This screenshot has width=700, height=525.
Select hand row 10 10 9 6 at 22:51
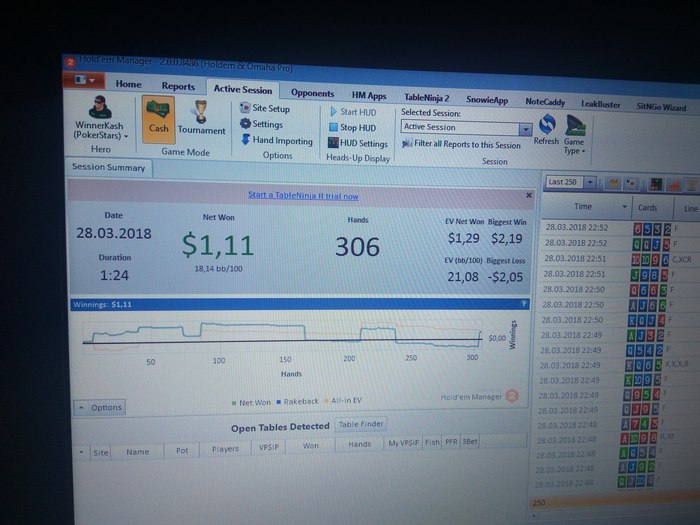coord(621,259)
